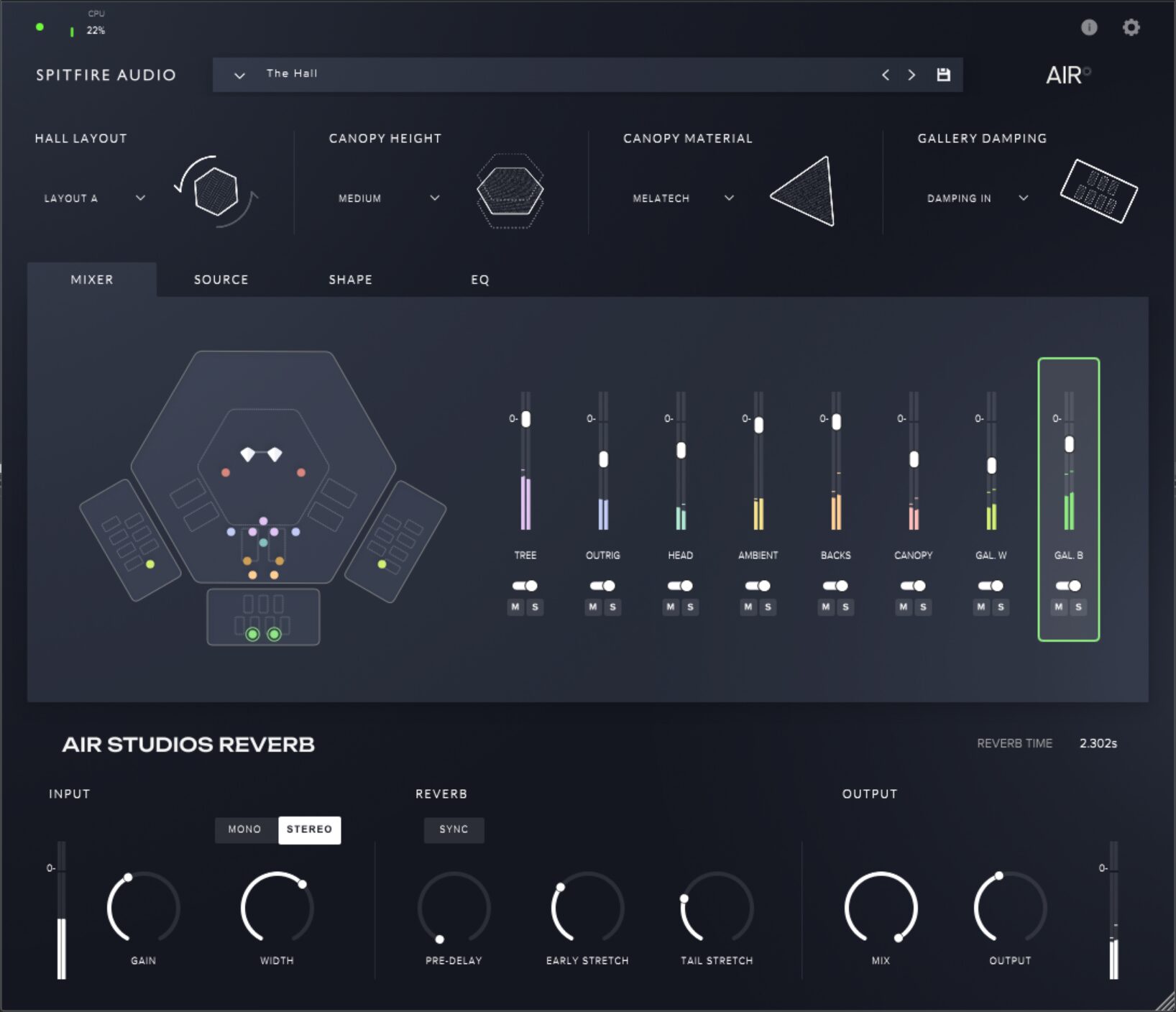This screenshot has height=1012, width=1176.
Task: Switch to the MIXER tab
Action: click(92, 280)
